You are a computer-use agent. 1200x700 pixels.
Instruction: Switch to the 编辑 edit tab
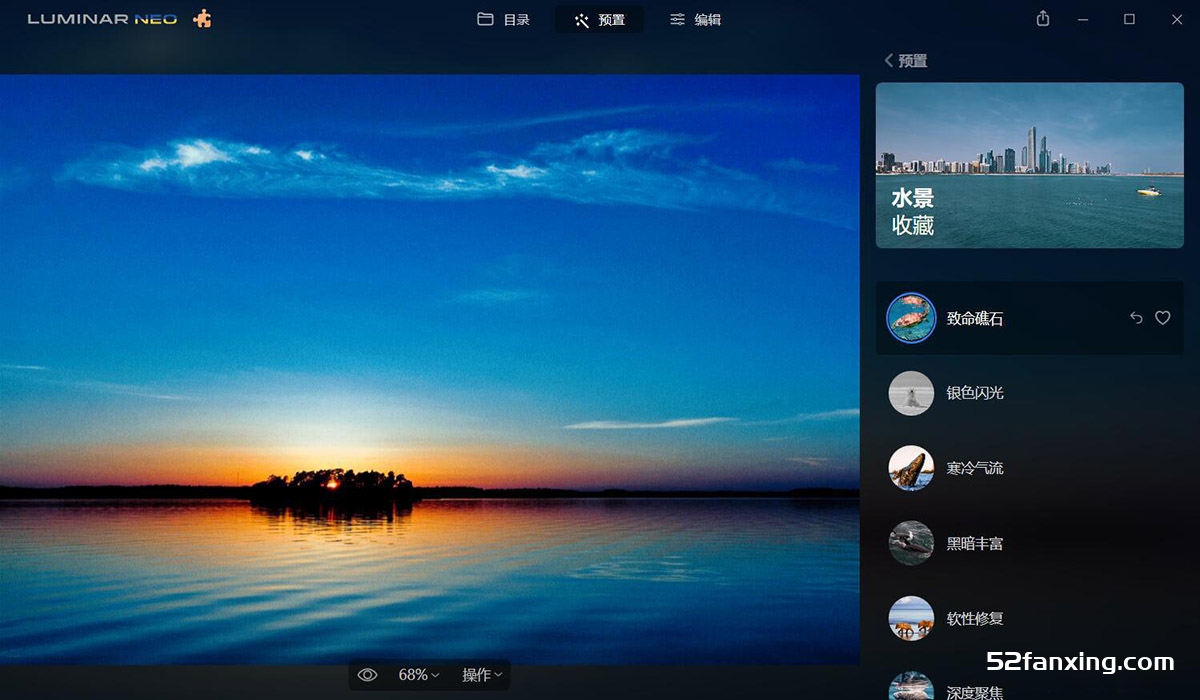pyautogui.click(x=695, y=19)
